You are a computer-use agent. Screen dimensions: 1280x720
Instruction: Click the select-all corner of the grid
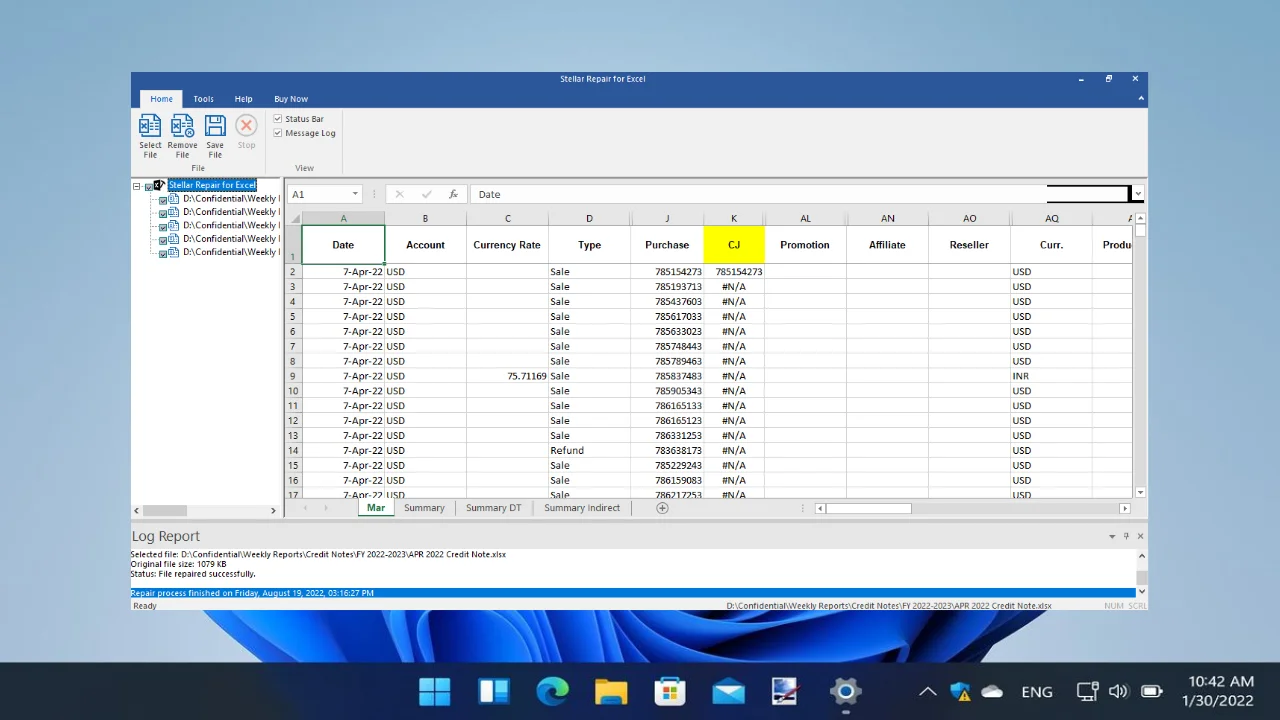coord(294,218)
